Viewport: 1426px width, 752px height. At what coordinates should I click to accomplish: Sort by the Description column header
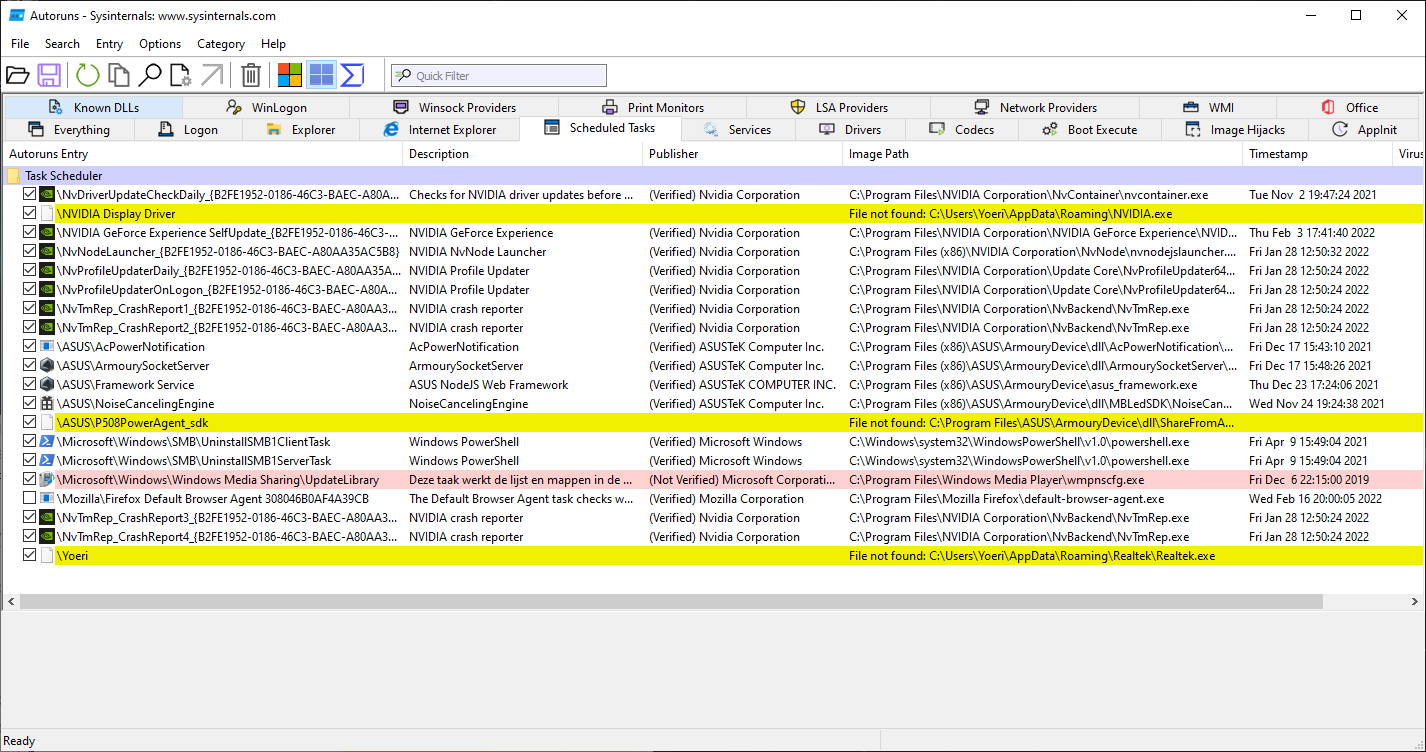523,154
